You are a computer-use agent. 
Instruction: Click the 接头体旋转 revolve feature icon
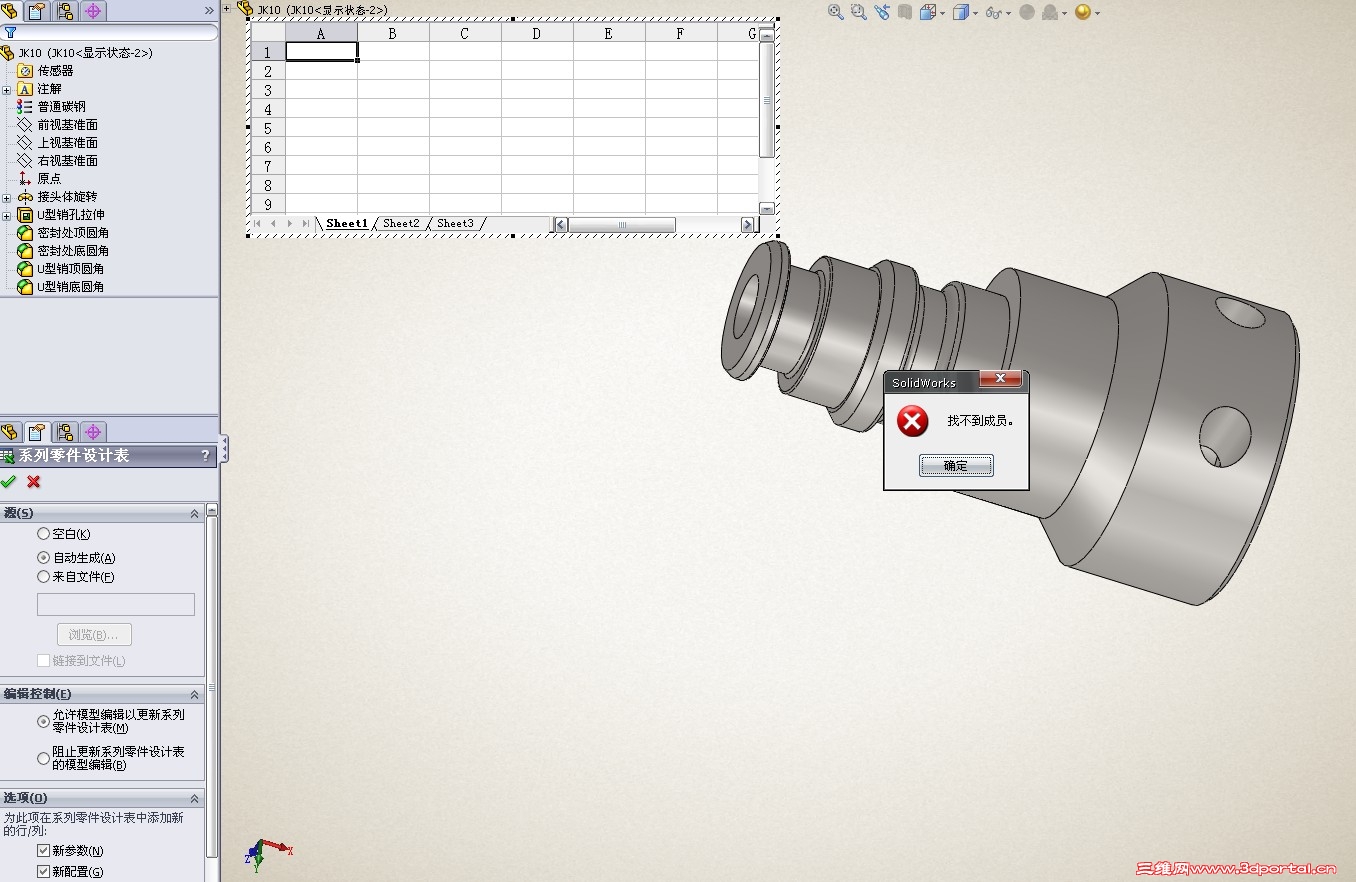(25, 197)
